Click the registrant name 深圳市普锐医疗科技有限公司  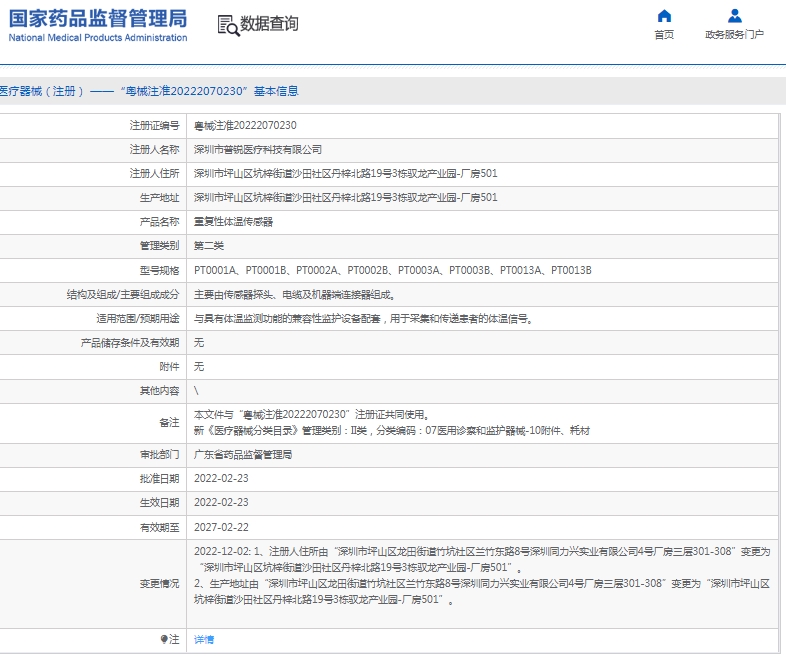click(x=257, y=149)
